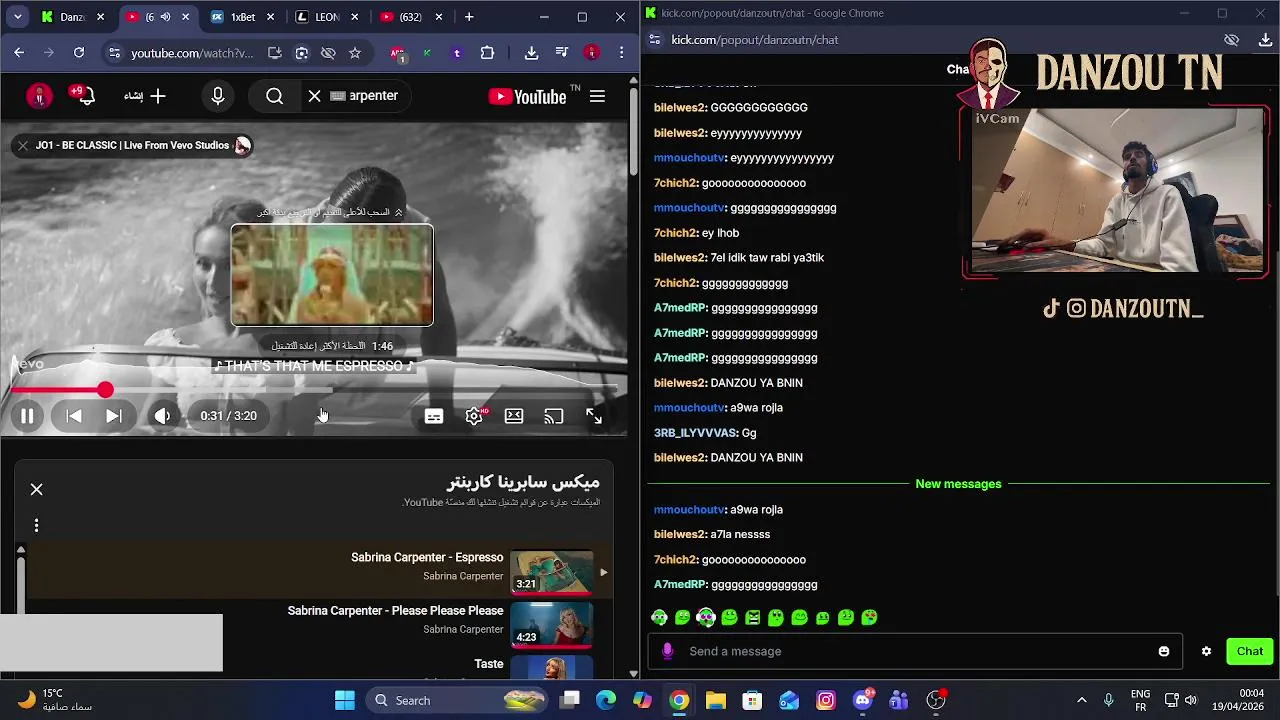Skip to the next video
1280x720 pixels.
[114, 416]
